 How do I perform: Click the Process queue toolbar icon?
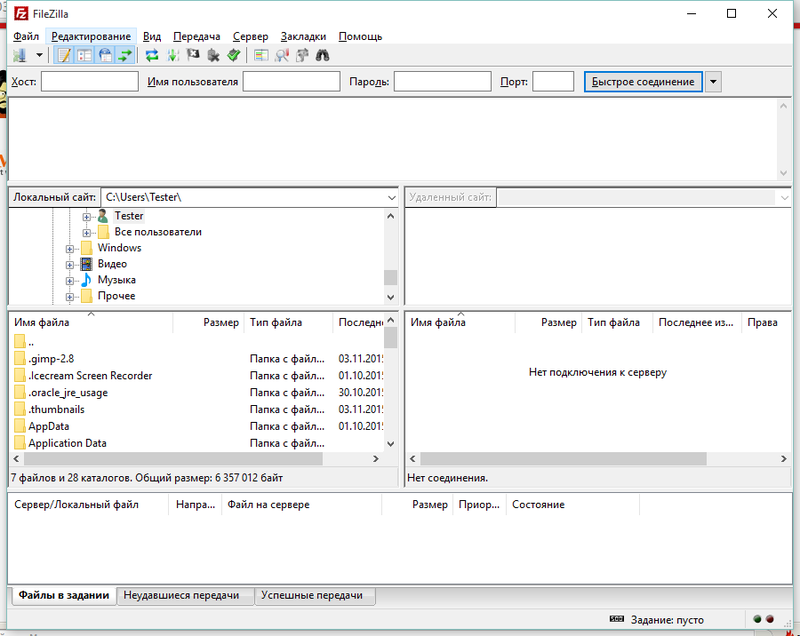point(173,55)
